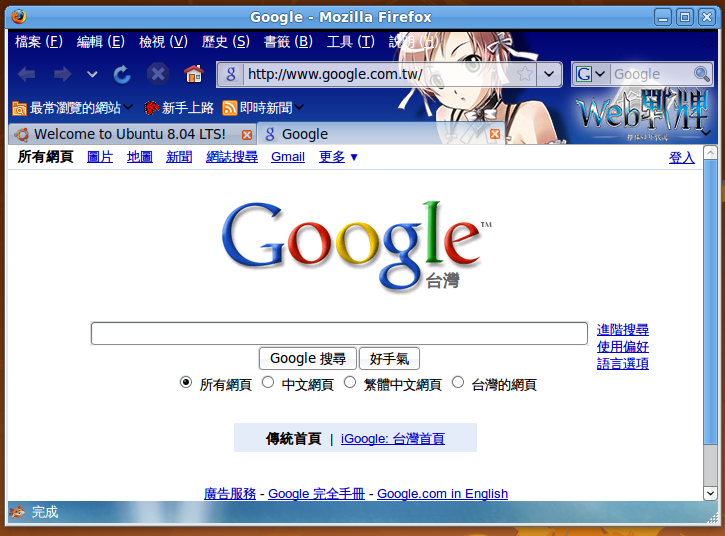Open the 新手上路 bookmark

click(x=178, y=108)
